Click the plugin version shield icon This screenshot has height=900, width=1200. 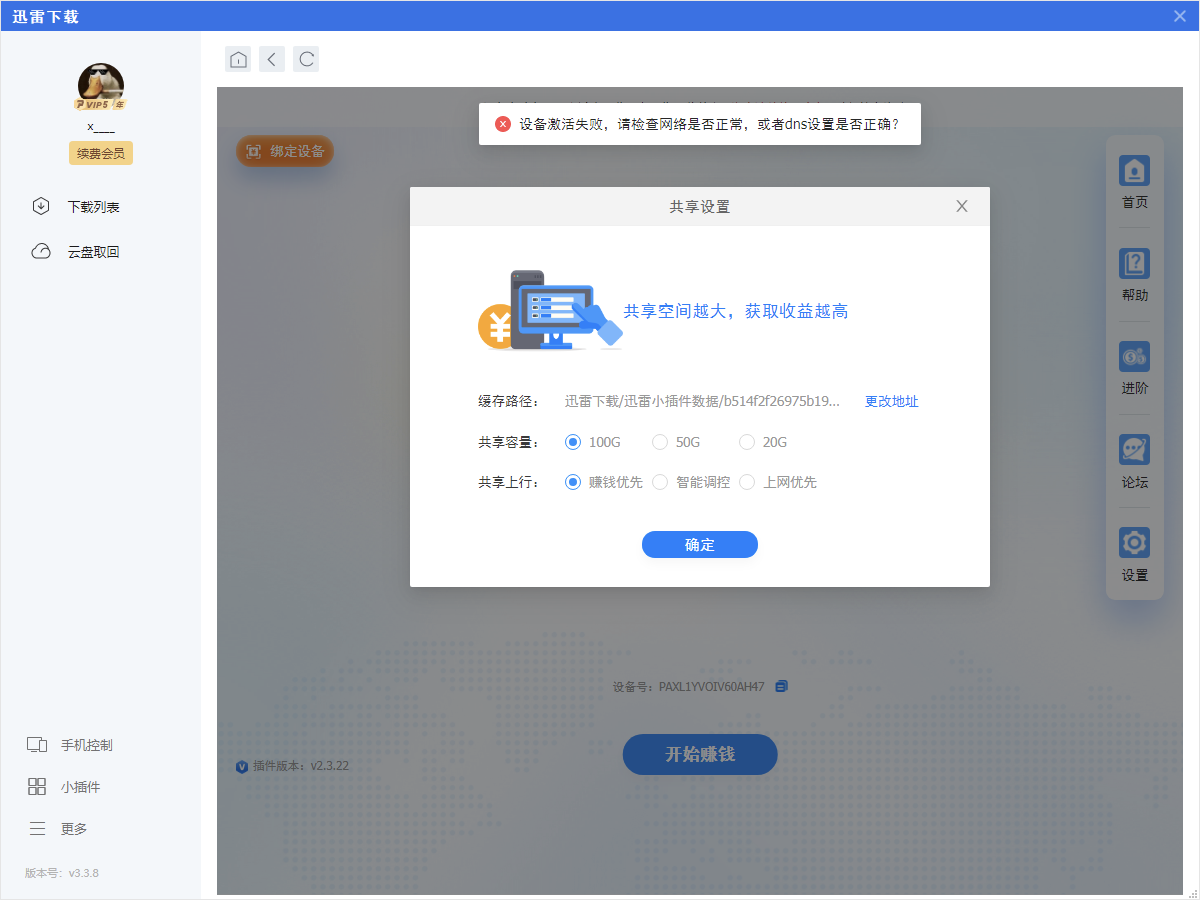(x=242, y=766)
